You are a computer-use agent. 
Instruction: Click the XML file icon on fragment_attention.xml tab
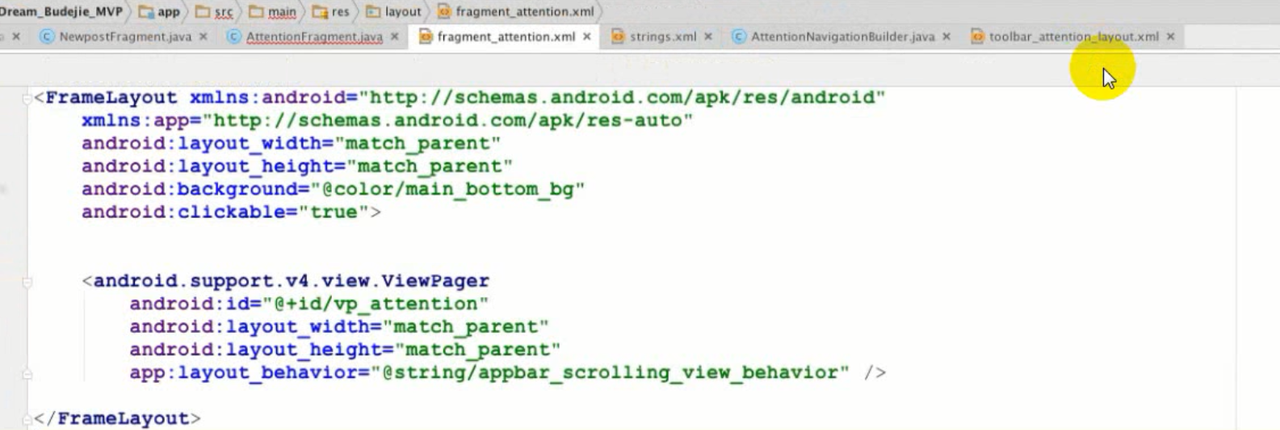pos(425,37)
